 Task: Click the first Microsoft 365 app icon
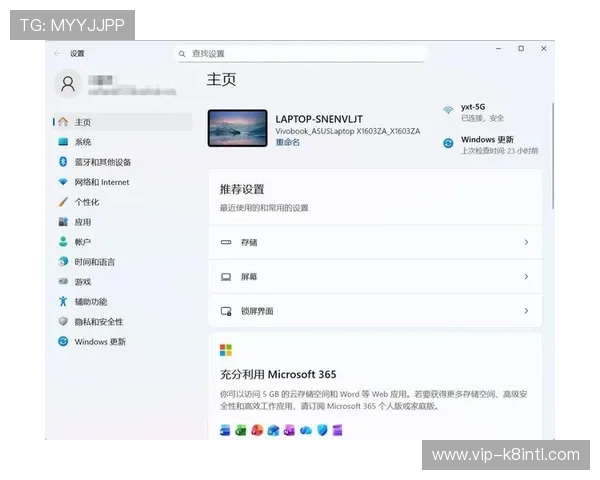(x=225, y=430)
